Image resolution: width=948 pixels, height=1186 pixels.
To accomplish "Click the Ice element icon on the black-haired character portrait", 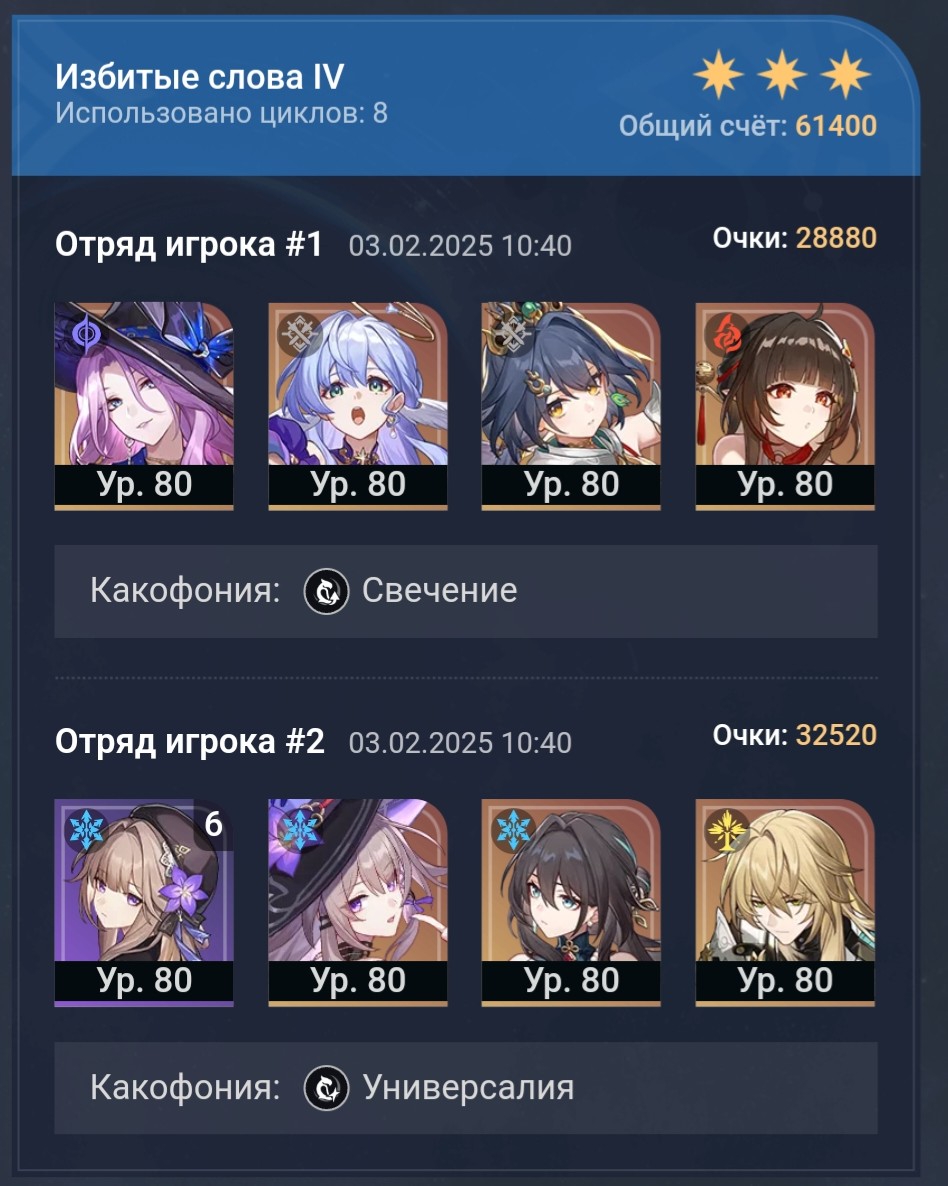I will [513, 830].
